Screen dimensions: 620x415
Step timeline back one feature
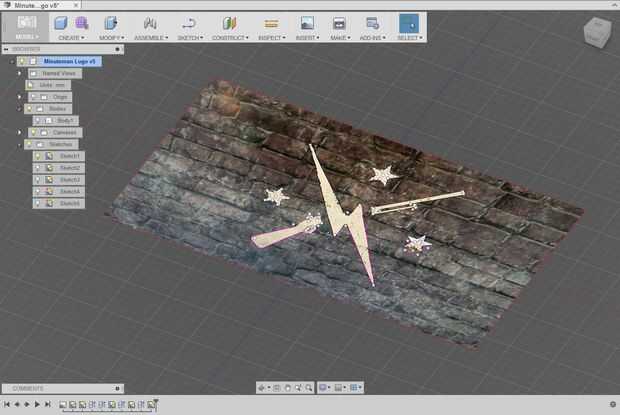pos(17,404)
